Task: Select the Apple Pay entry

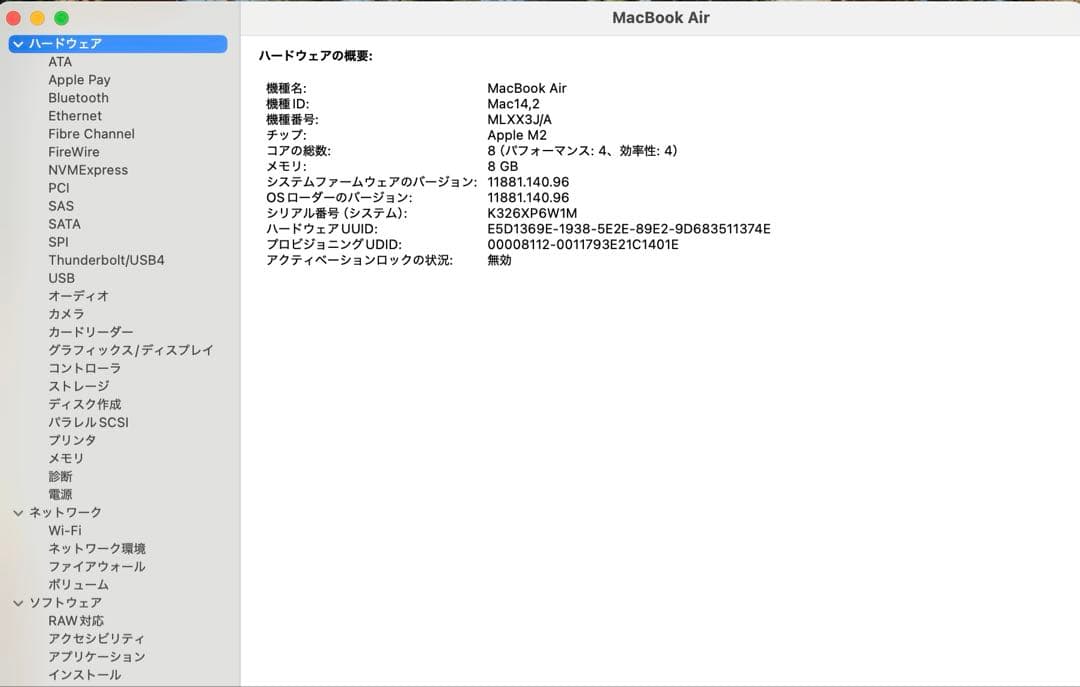Action: (79, 79)
